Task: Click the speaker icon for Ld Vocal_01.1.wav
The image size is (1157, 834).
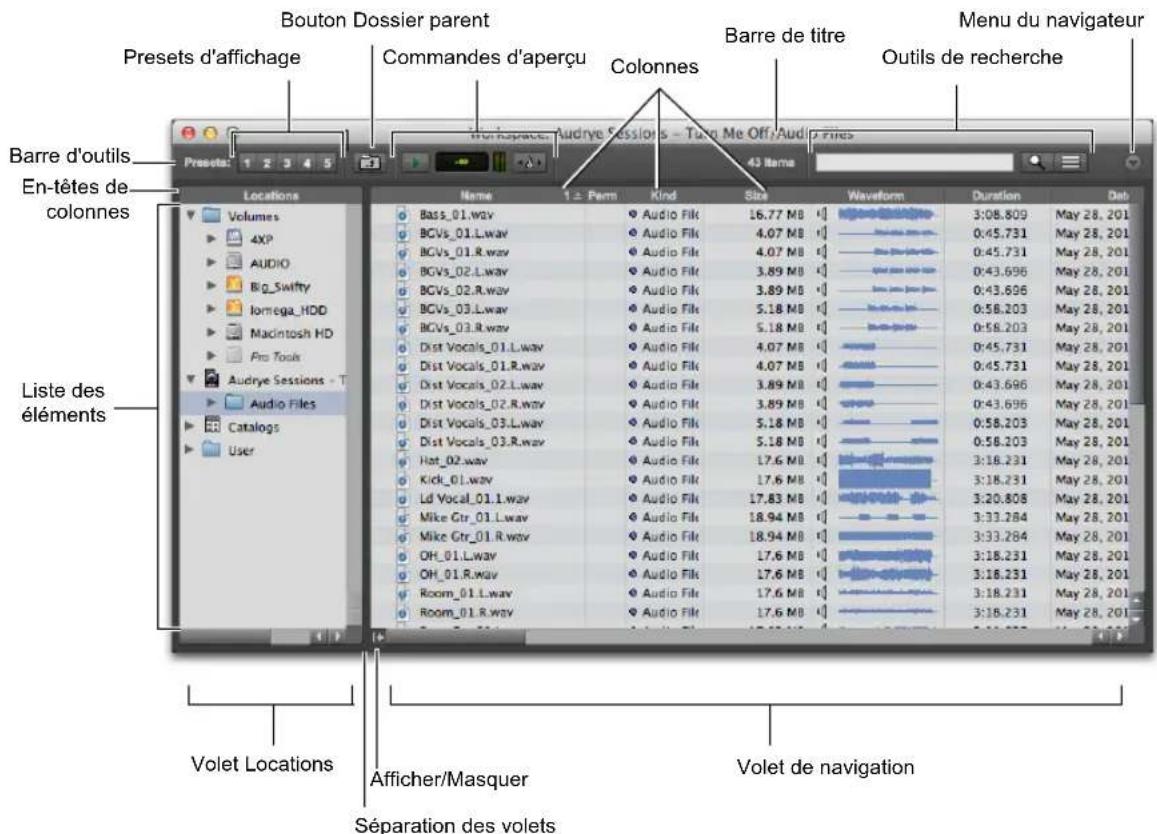Action: pos(822,499)
